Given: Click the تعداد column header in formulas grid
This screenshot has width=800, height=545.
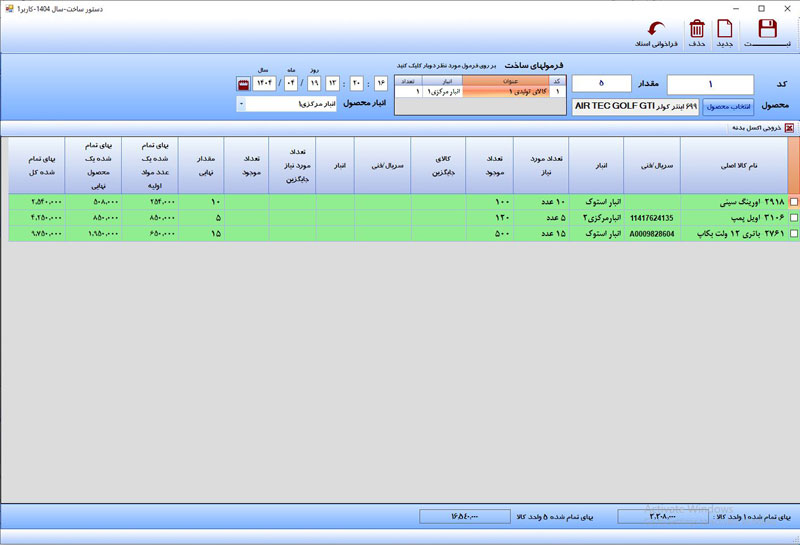Looking at the screenshot, I should coord(408,81).
